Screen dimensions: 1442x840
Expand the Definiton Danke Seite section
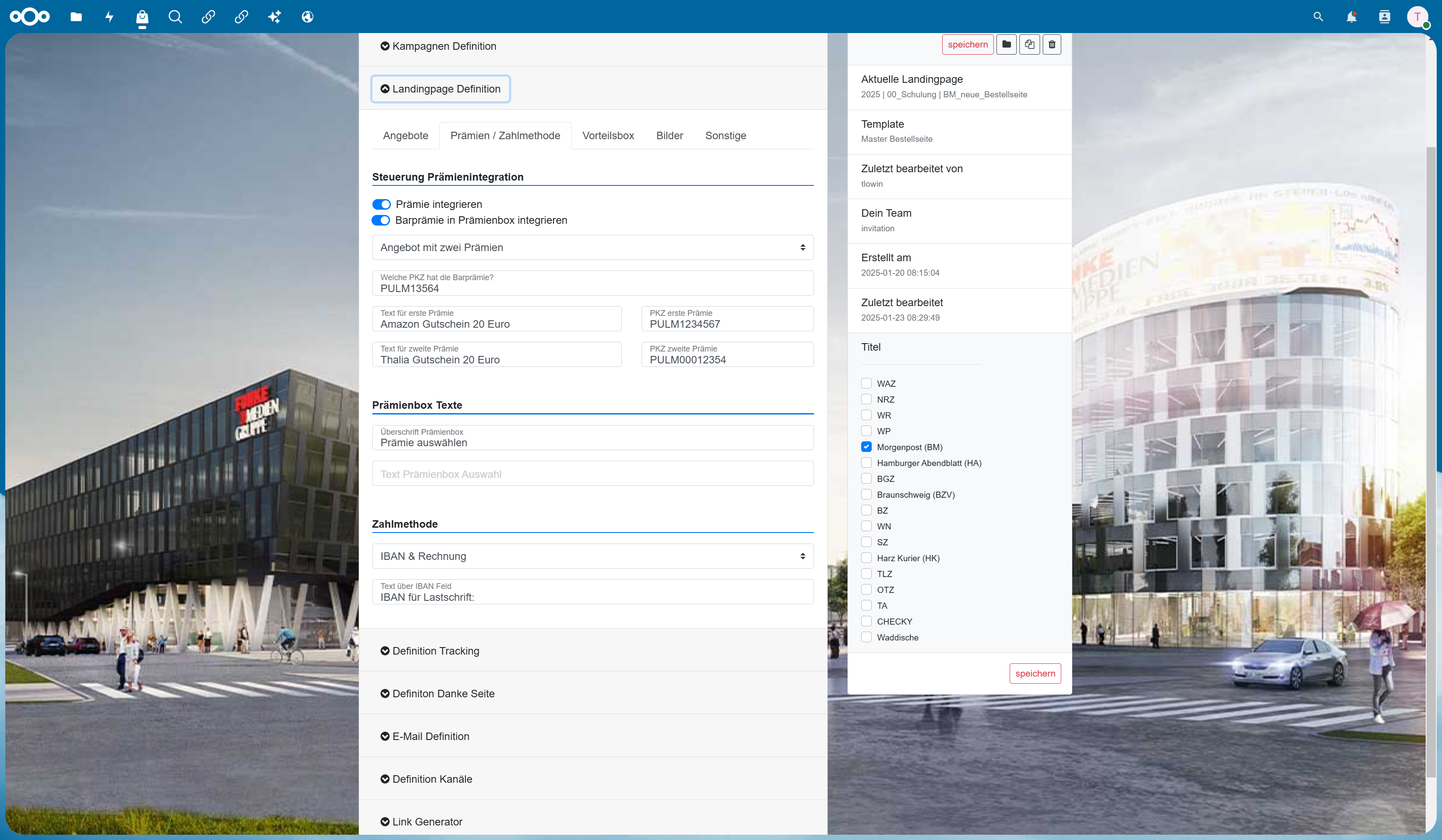(x=437, y=694)
